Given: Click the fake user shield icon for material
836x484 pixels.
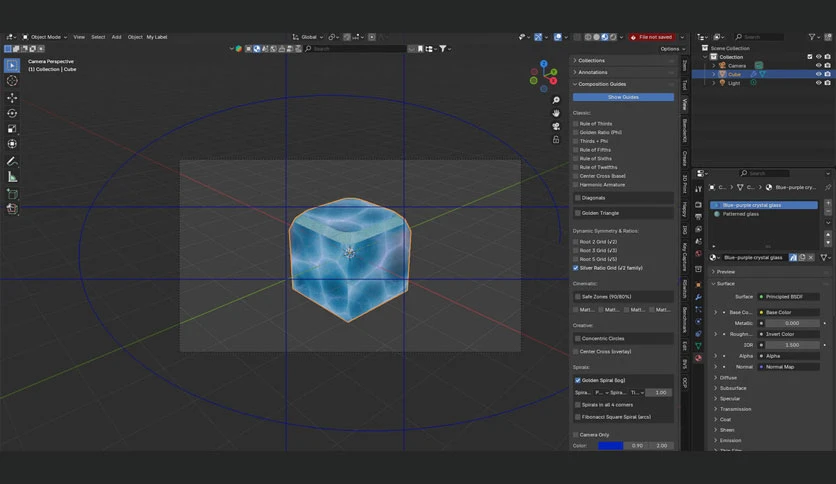Looking at the screenshot, I should [793, 257].
